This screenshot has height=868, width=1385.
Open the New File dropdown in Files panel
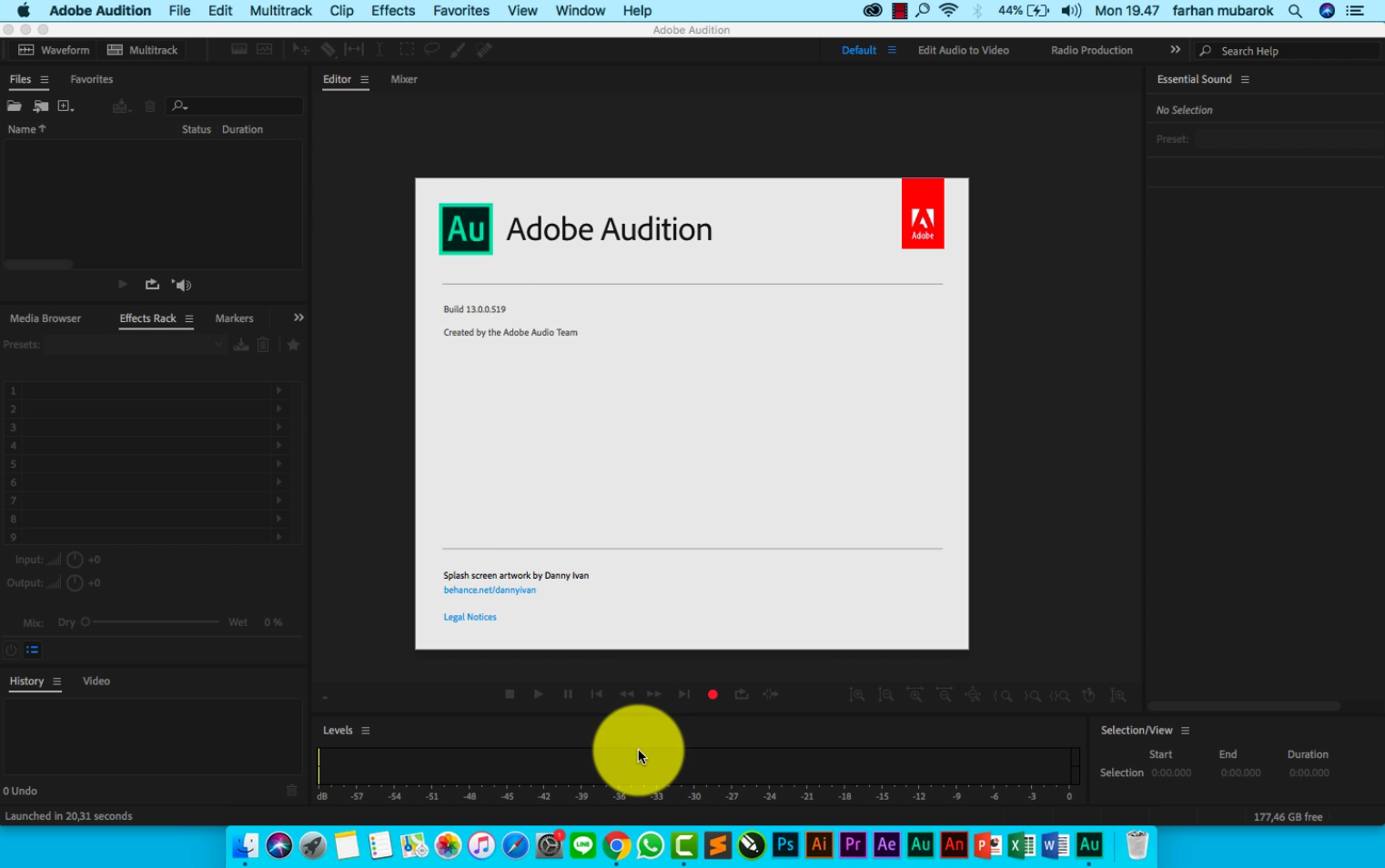click(x=66, y=106)
